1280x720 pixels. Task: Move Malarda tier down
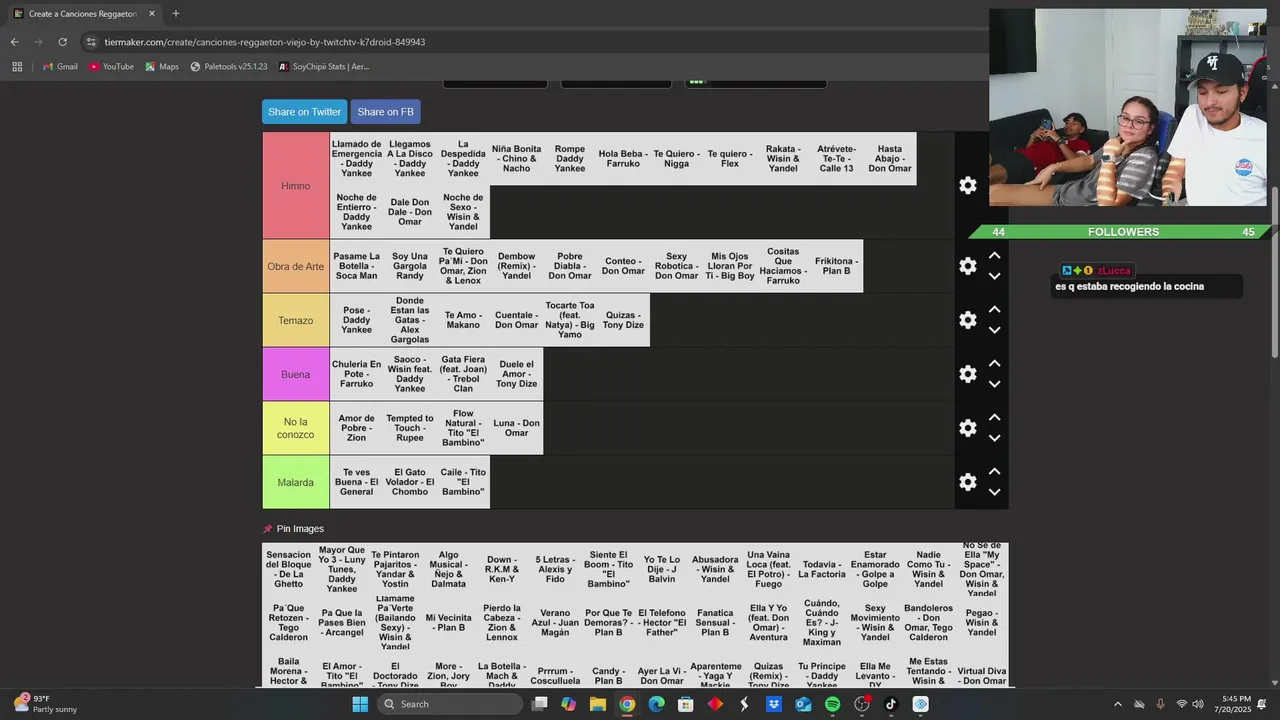[994, 492]
